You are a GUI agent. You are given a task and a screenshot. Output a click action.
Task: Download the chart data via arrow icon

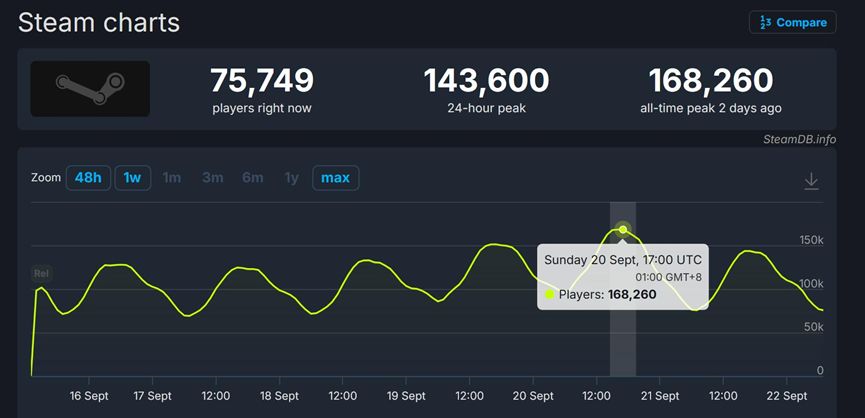(x=811, y=181)
